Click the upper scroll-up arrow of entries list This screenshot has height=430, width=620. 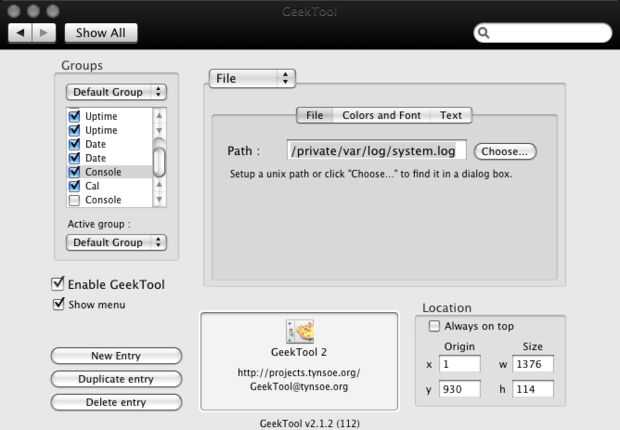pyautogui.click(x=159, y=116)
